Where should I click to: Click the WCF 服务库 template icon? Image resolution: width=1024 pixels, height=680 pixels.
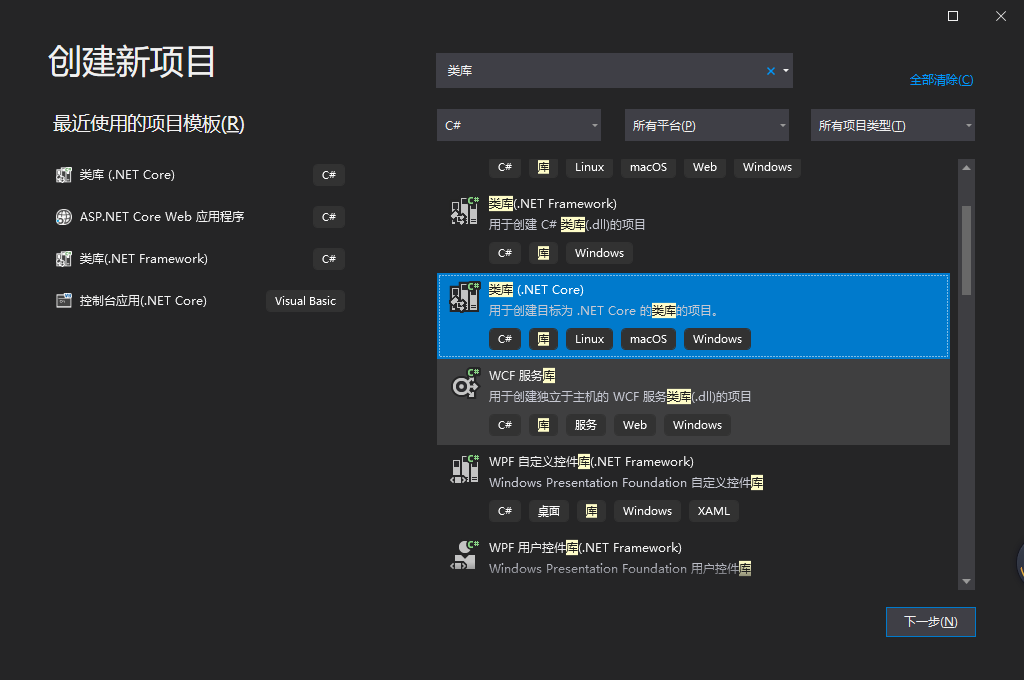(464, 384)
